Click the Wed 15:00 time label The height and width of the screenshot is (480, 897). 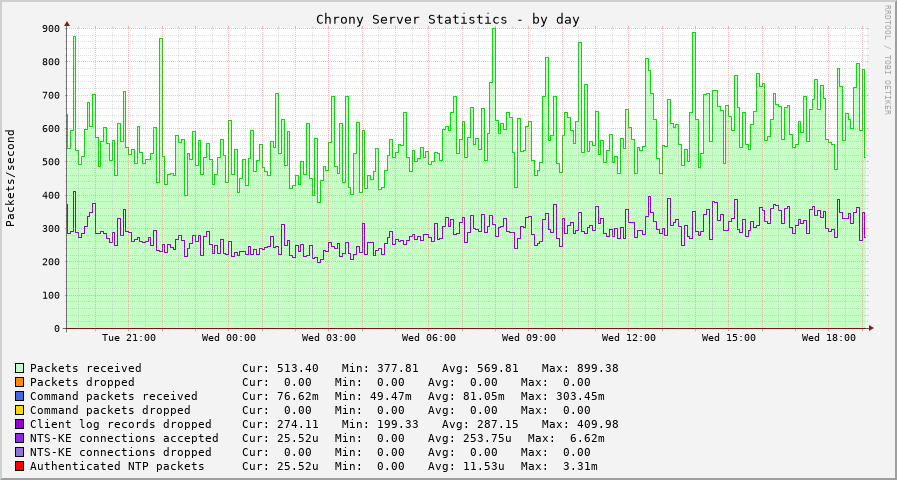(x=729, y=338)
